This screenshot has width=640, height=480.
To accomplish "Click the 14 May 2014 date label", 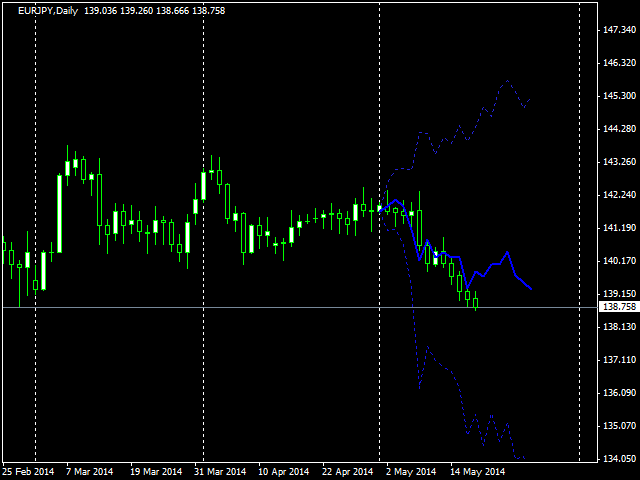I will (478, 472).
